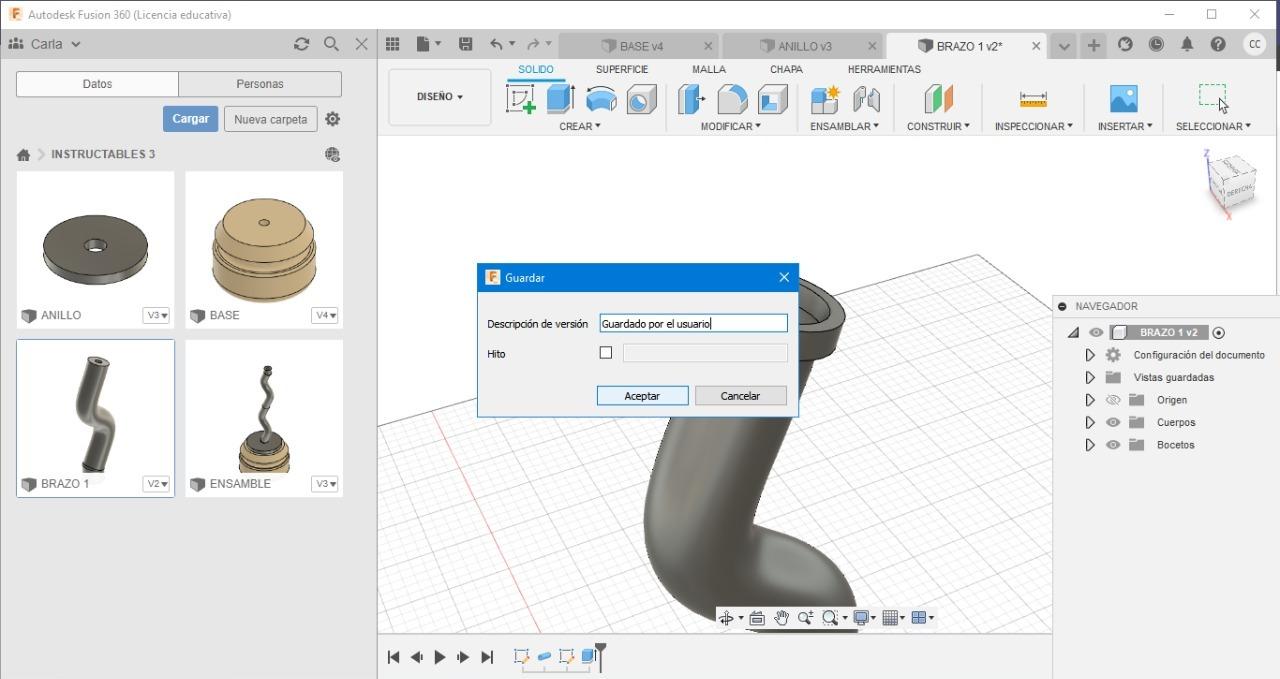The height and width of the screenshot is (679, 1280).
Task: Refresh the data panel
Action: [301, 44]
